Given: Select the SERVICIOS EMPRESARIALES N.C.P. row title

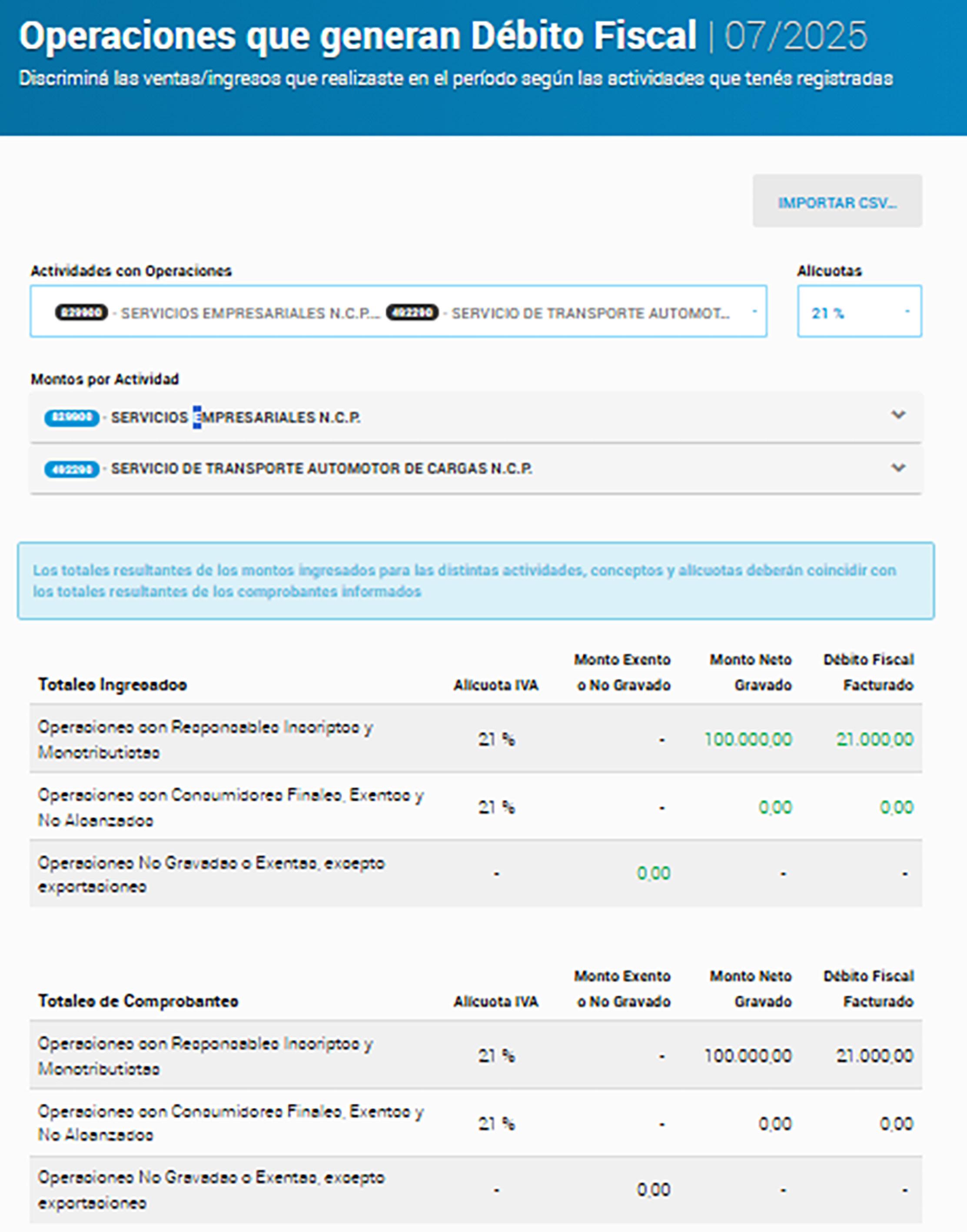Looking at the screenshot, I should (236, 418).
